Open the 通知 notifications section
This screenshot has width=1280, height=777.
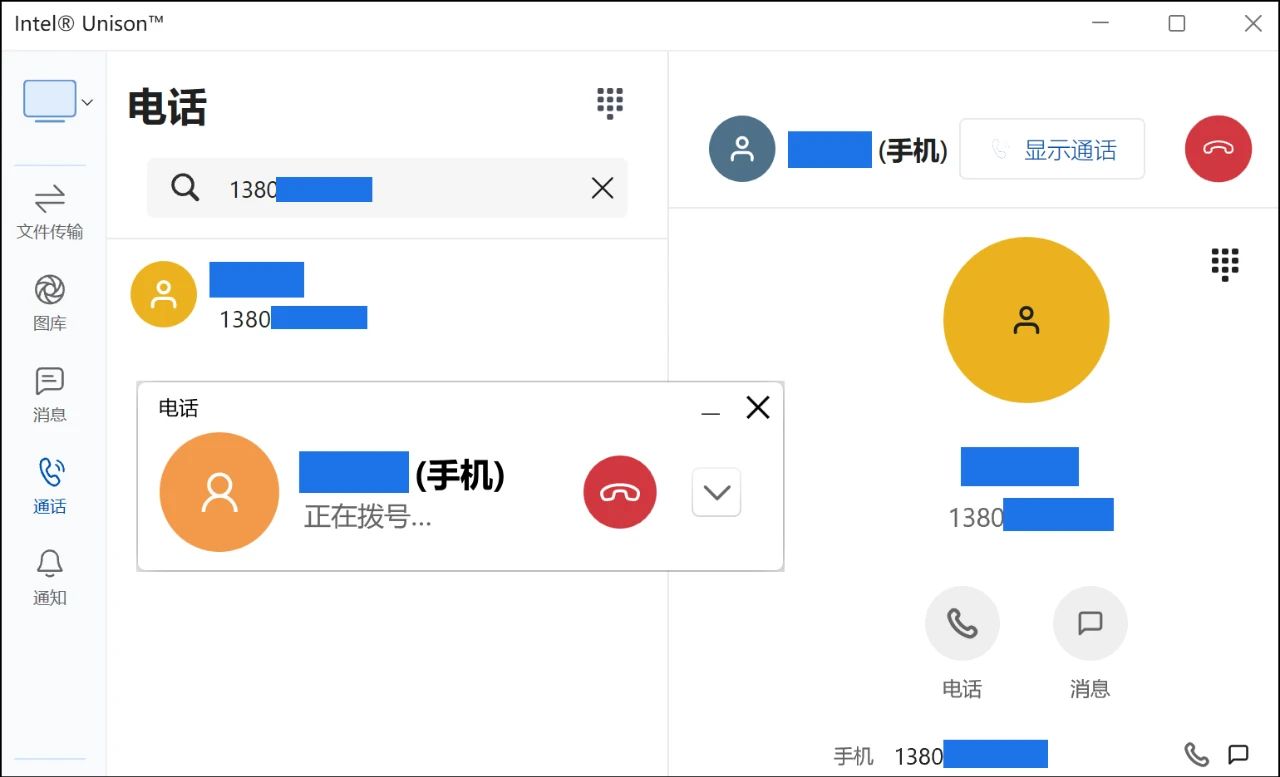click(50, 578)
